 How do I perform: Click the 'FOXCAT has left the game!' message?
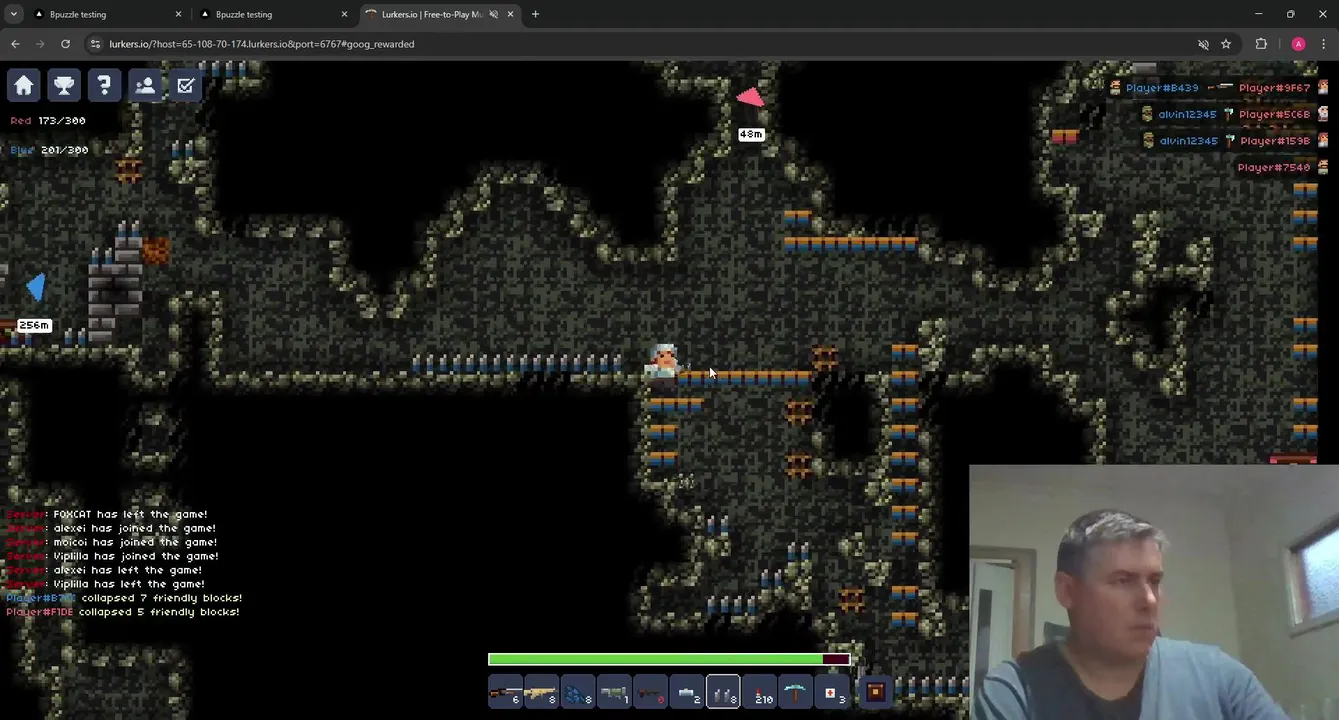(130, 514)
